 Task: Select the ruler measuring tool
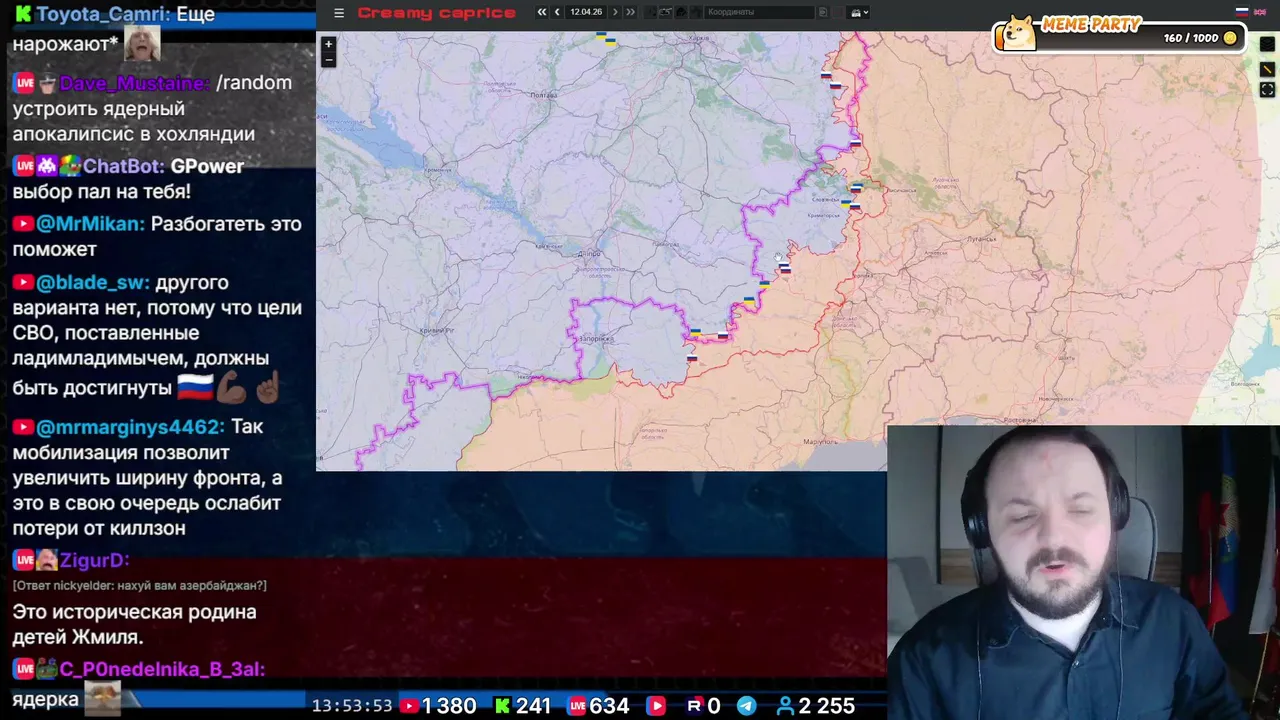[1267, 70]
